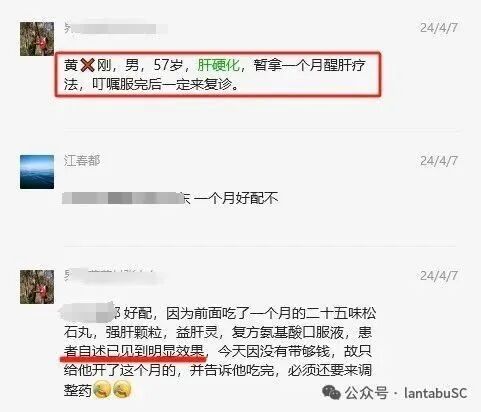Click the underlined phrase 者自述已见到明显效果

[134, 351]
